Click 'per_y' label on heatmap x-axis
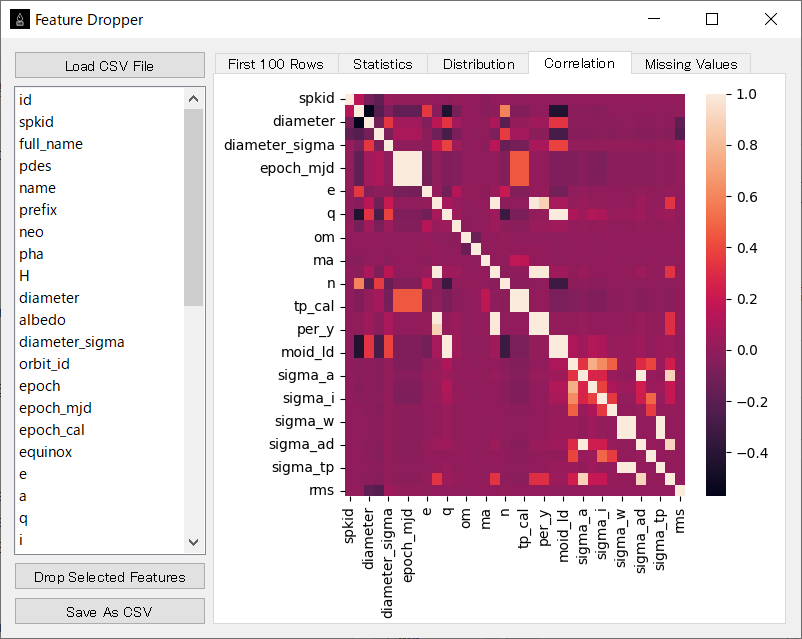The image size is (802, 639). click(x=544, y=527)
